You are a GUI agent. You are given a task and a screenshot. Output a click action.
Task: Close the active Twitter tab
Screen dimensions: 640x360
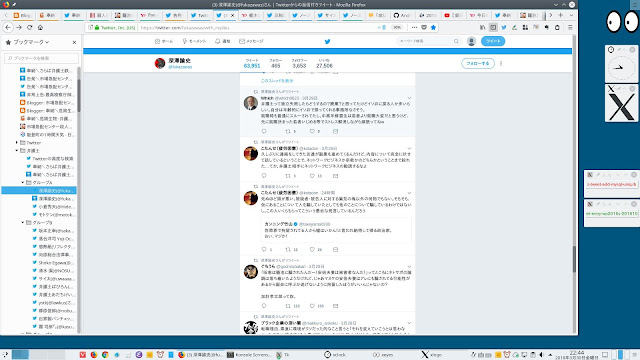[x=233, y=15]
